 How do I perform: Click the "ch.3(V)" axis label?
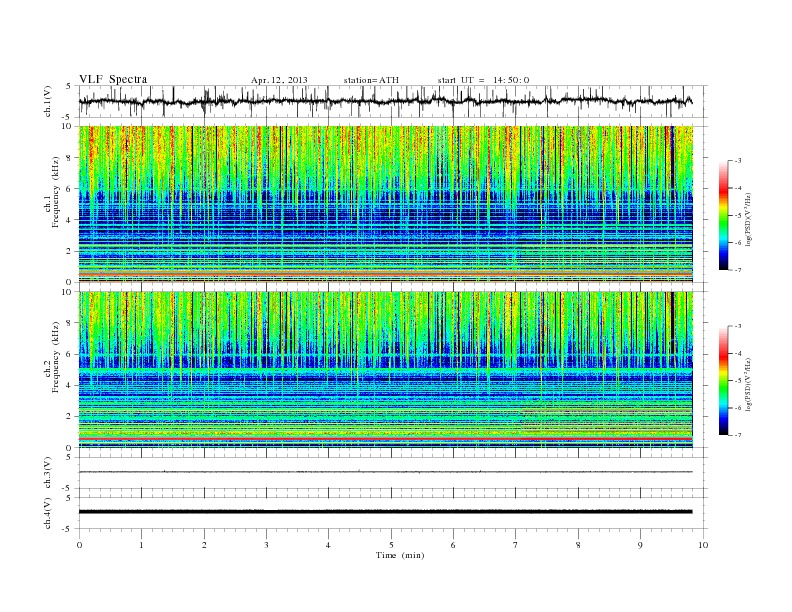click(x=48, y=473)
